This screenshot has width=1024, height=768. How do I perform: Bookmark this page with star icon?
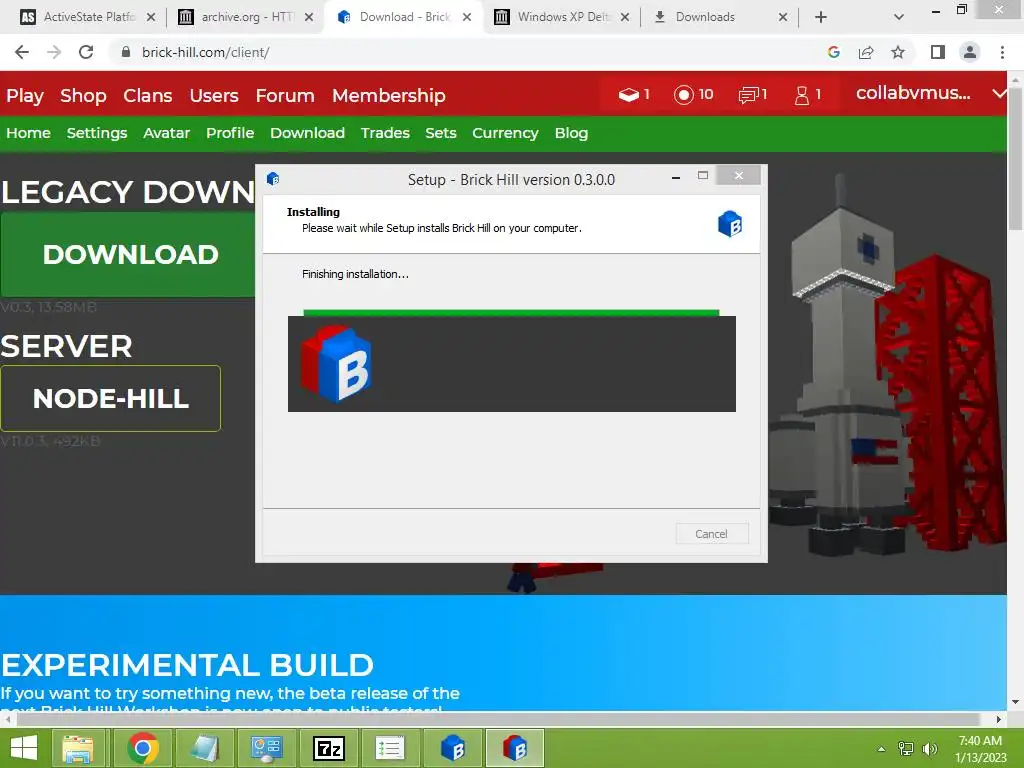click(898, 52)
